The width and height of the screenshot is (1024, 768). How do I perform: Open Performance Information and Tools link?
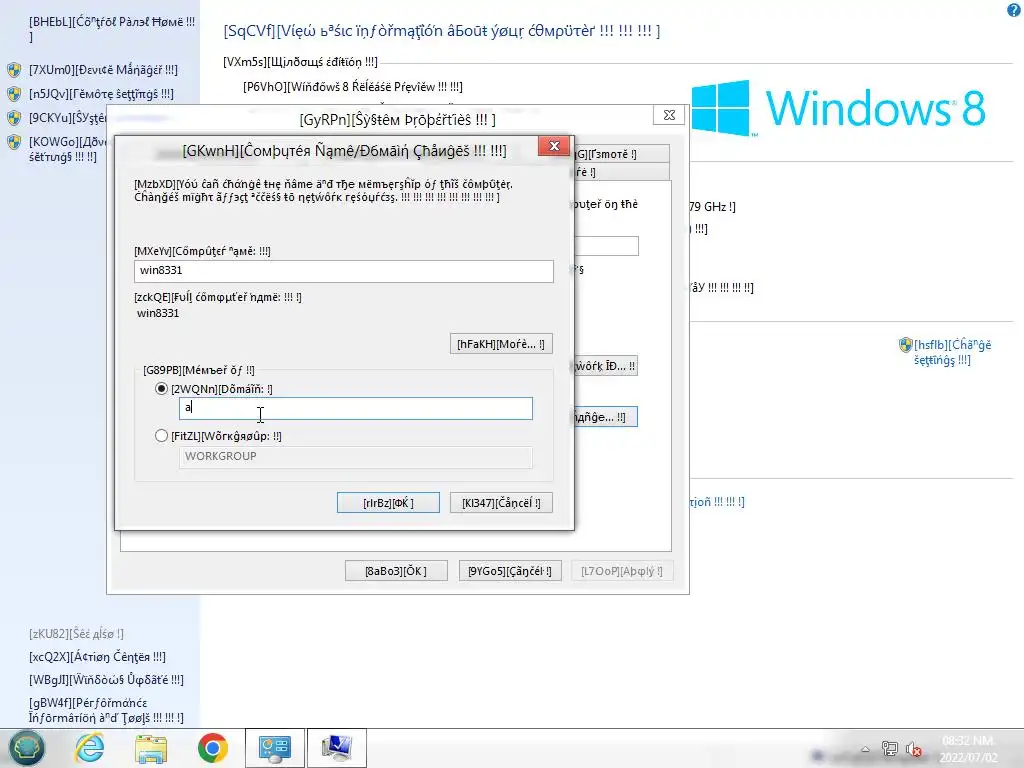[x=106, y=711]
